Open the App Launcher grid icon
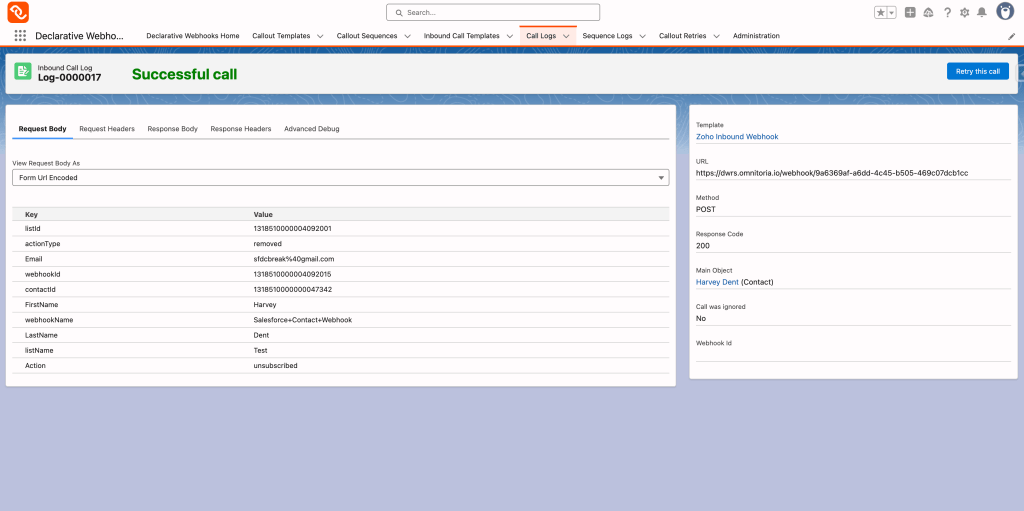1024x511 pixels. pos(20,36)
